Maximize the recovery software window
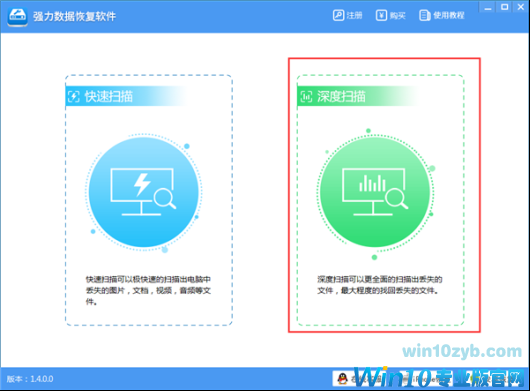 [504, 7]
